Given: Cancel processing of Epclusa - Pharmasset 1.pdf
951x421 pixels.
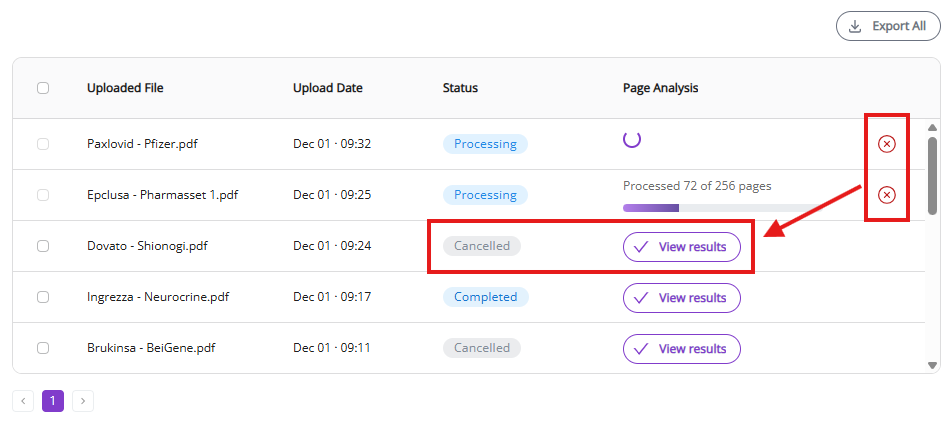Looking at the screenshot, I should click(886, 195).
